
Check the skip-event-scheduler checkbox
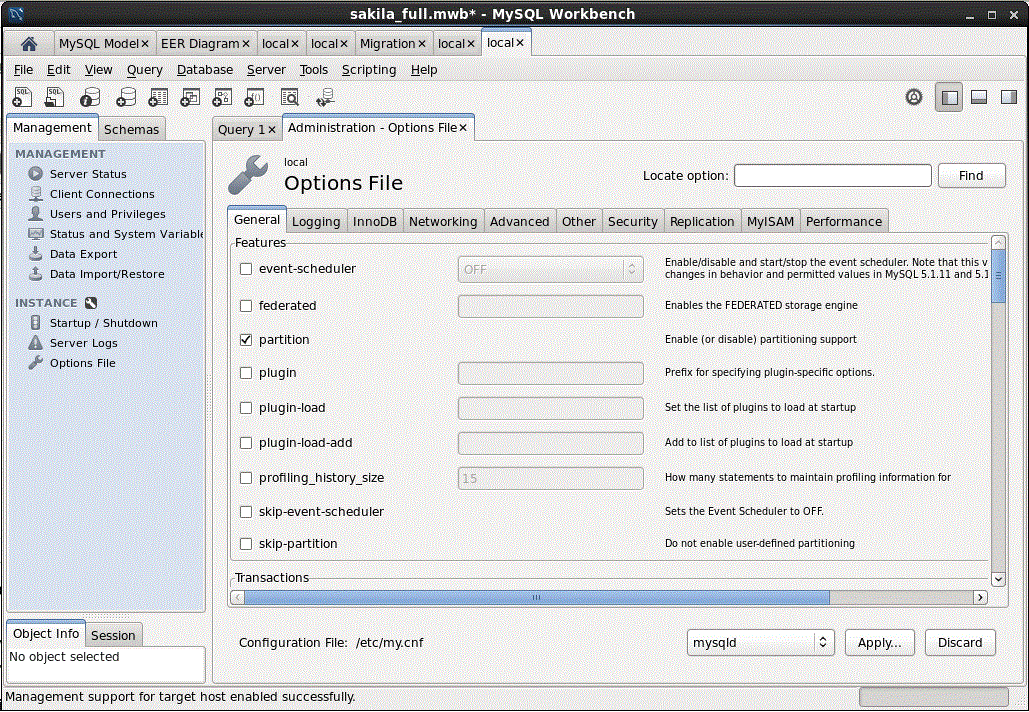pos(246,512)
